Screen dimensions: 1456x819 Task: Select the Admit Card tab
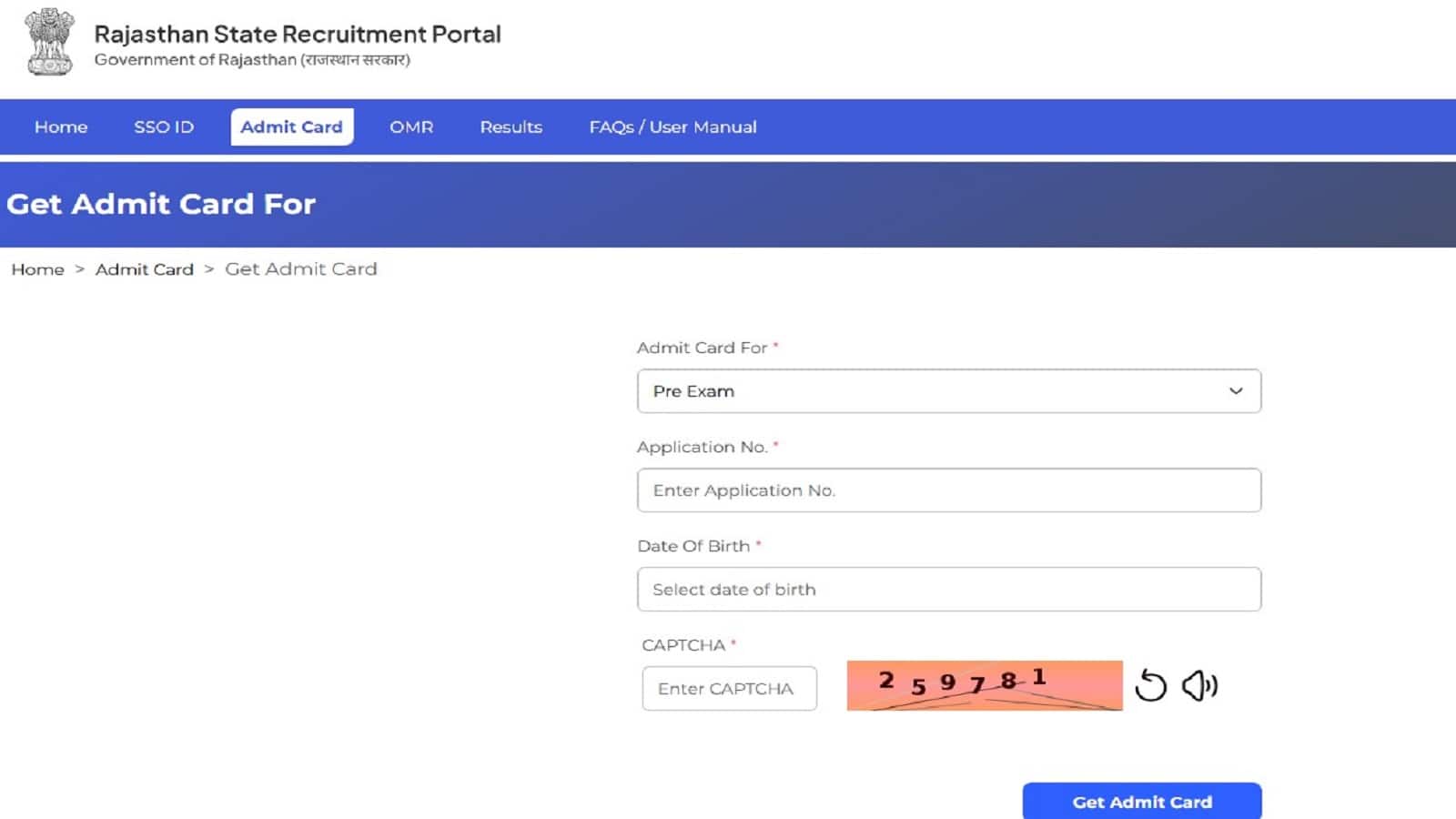tap(292, 127)
